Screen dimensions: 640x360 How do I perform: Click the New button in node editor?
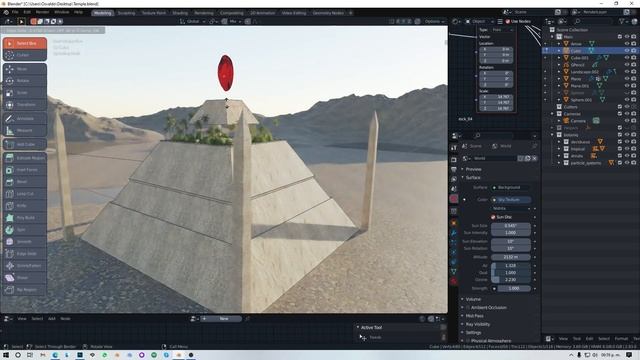tap(224, 319)
